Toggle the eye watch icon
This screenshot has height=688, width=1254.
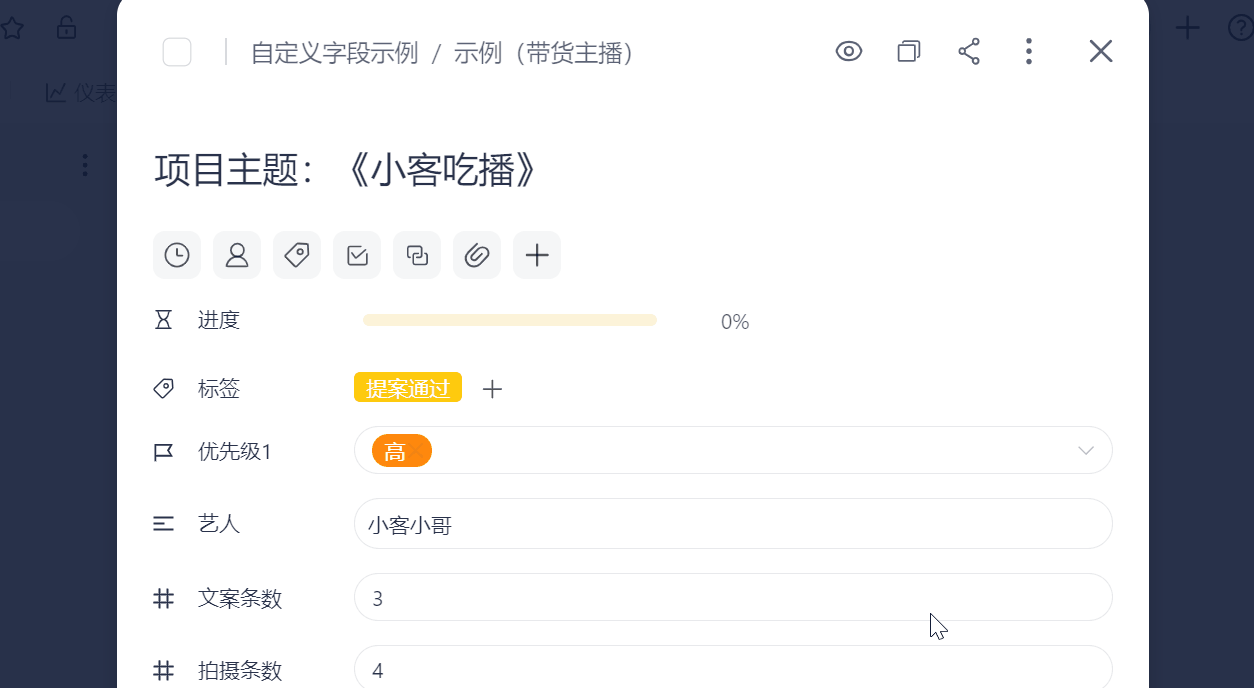(x=849, y=52)
